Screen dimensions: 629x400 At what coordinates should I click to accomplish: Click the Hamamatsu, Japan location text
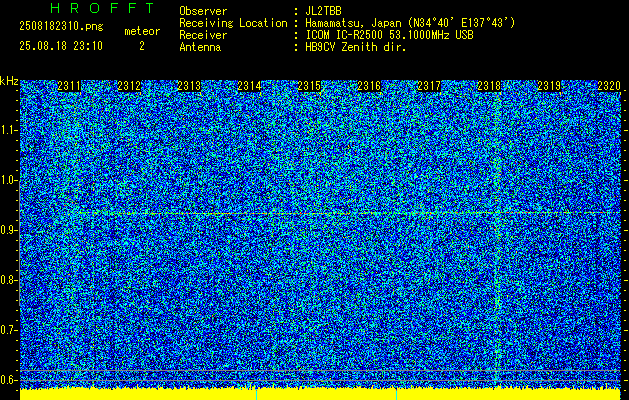tap(410, 23)
